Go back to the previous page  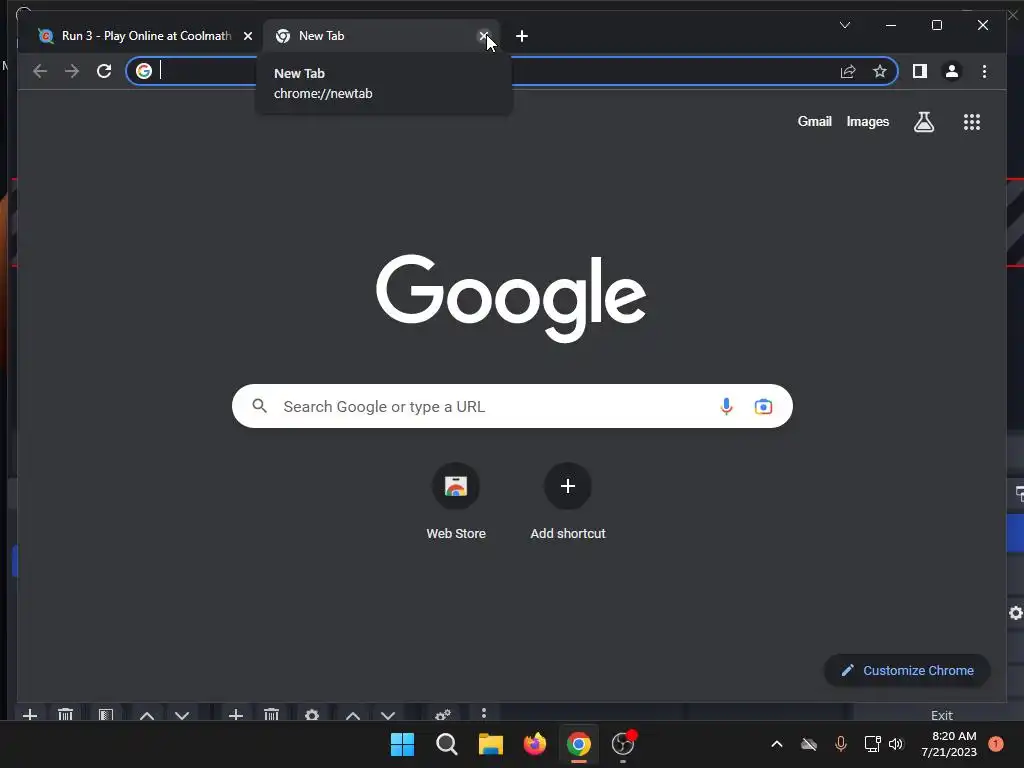[x=40, y=71]
